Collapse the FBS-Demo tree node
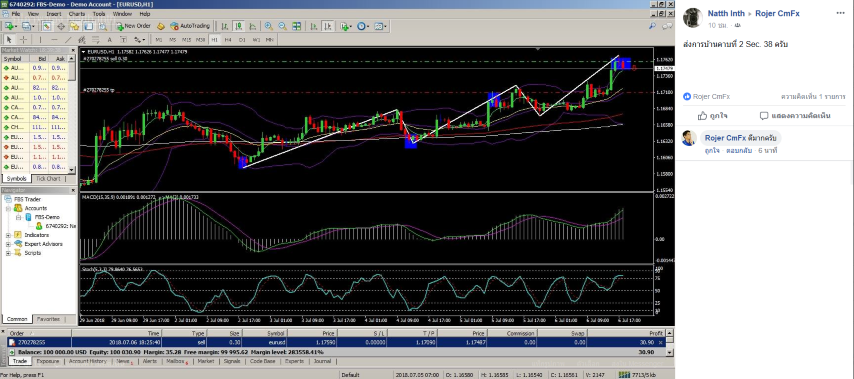The height and width of the screenshot is (379, 854). (x=18, y=217)
